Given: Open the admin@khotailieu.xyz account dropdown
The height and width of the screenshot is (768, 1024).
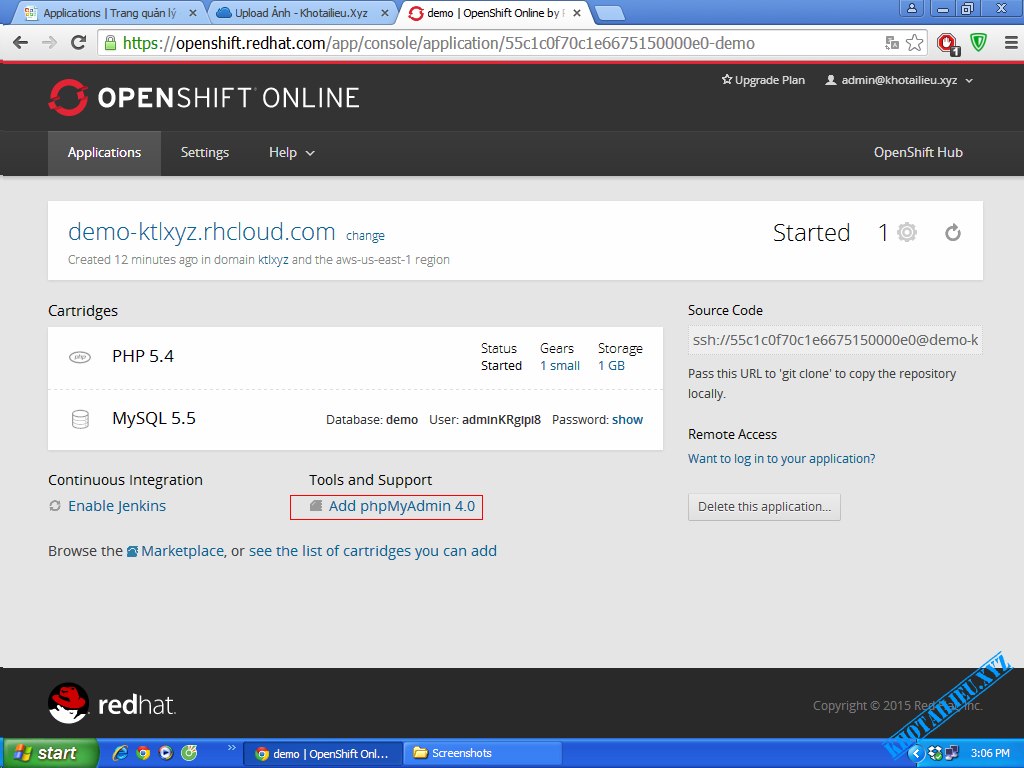Looking at the screenshot, I should [x=898, y=80].
